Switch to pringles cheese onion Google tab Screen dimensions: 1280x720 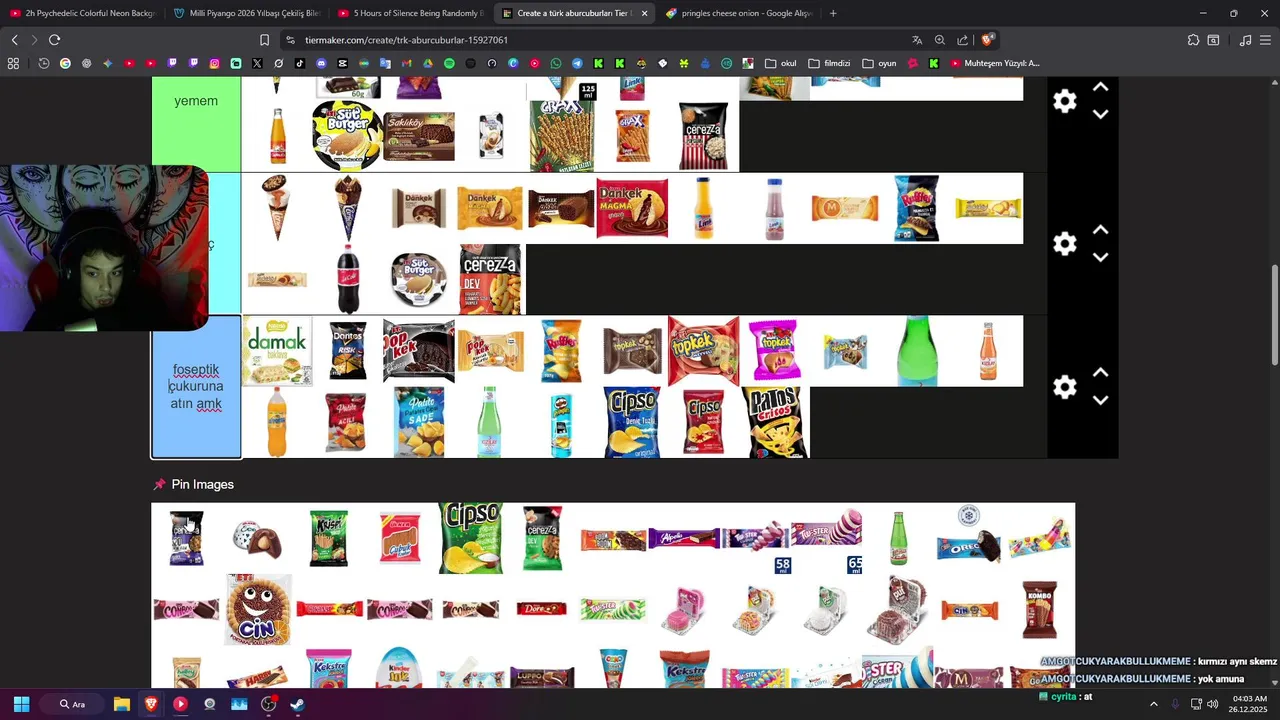point(739,13)
